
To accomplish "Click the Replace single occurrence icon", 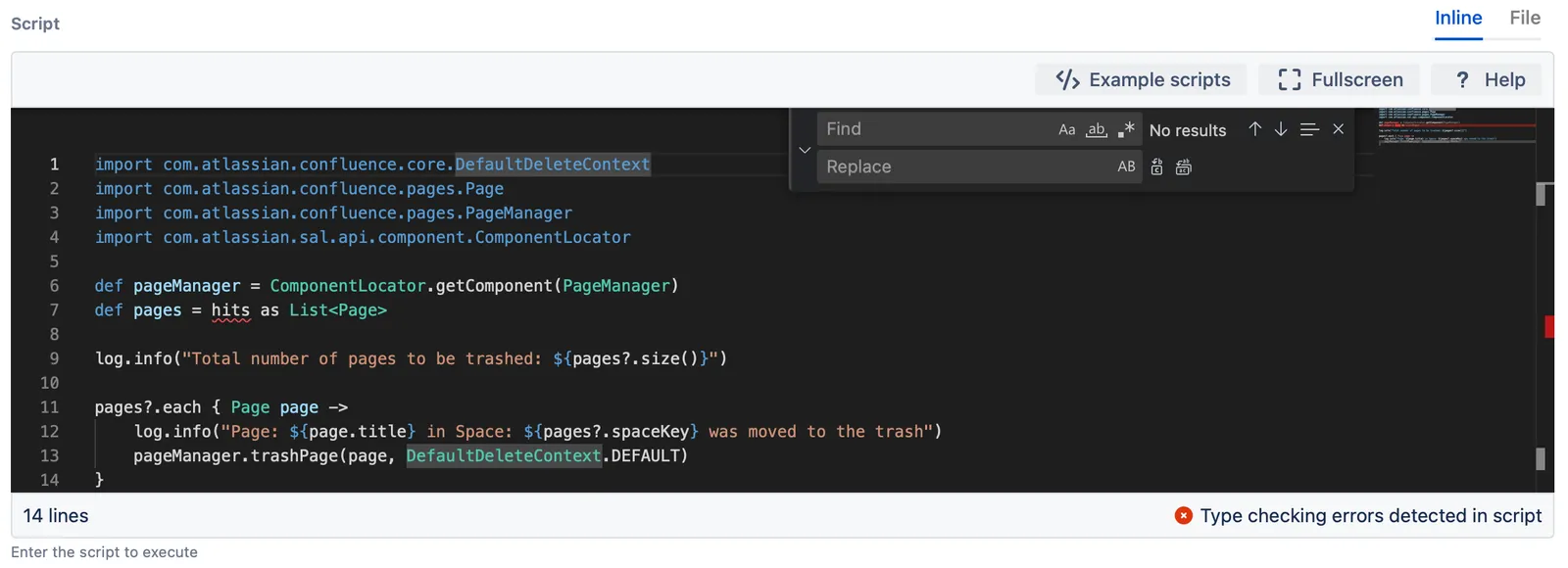I will click(x=1157, y=167).
